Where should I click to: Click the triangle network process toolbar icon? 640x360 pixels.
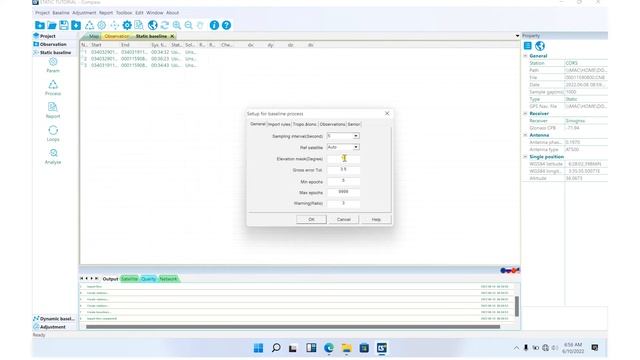(89, 25)
